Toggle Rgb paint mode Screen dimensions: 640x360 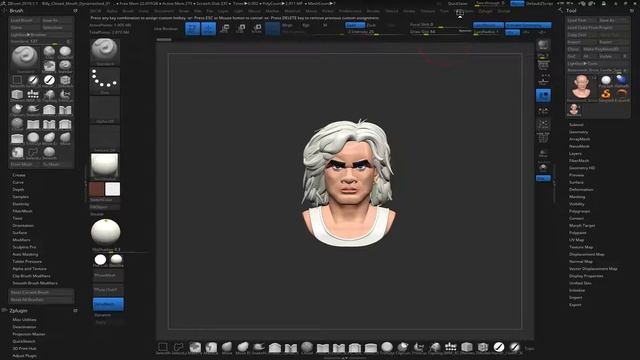click(306, 25)
